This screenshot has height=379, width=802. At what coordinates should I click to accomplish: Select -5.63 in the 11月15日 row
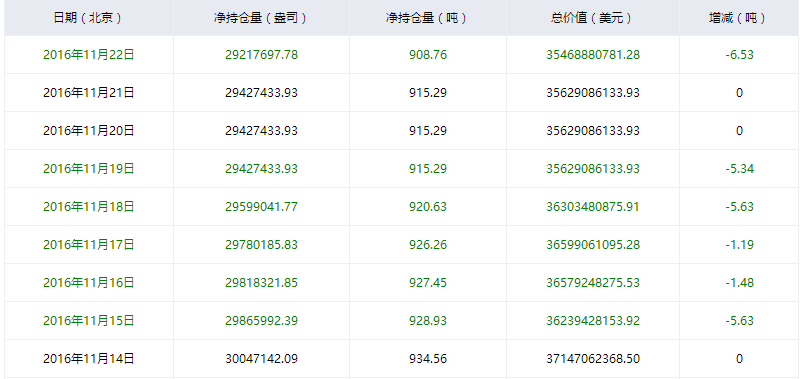click(x=739, y=321)
